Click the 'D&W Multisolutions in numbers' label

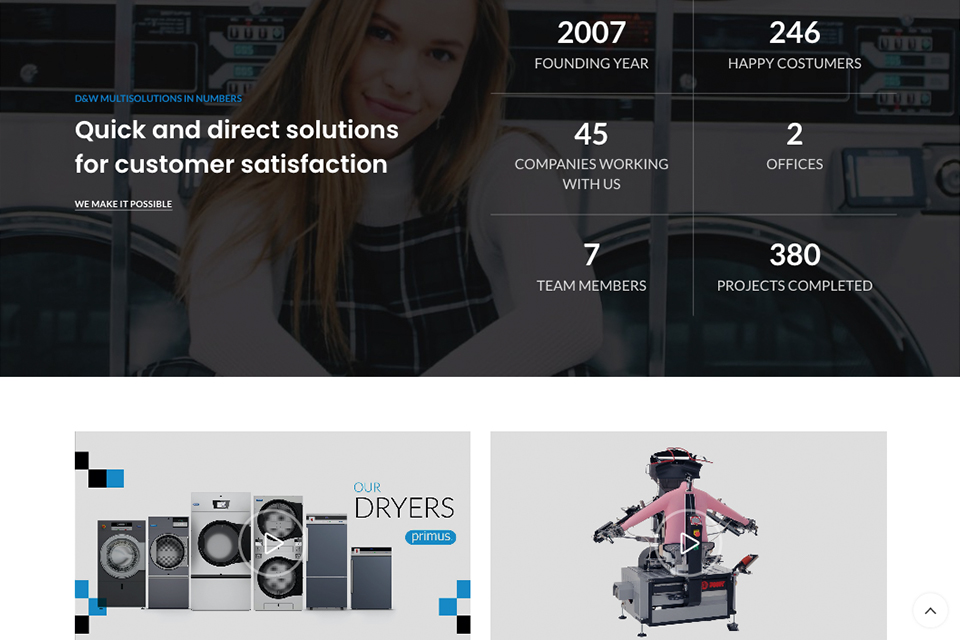158,98
